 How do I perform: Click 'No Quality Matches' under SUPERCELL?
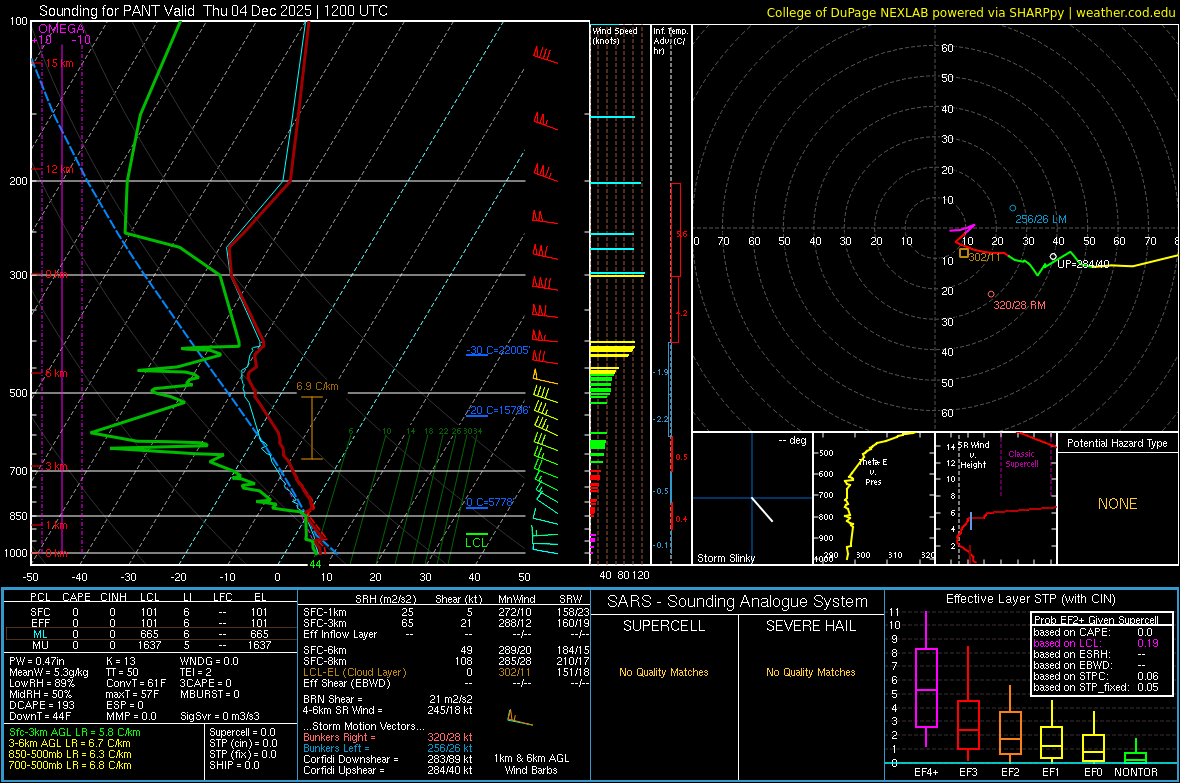[x=664, y=672]
